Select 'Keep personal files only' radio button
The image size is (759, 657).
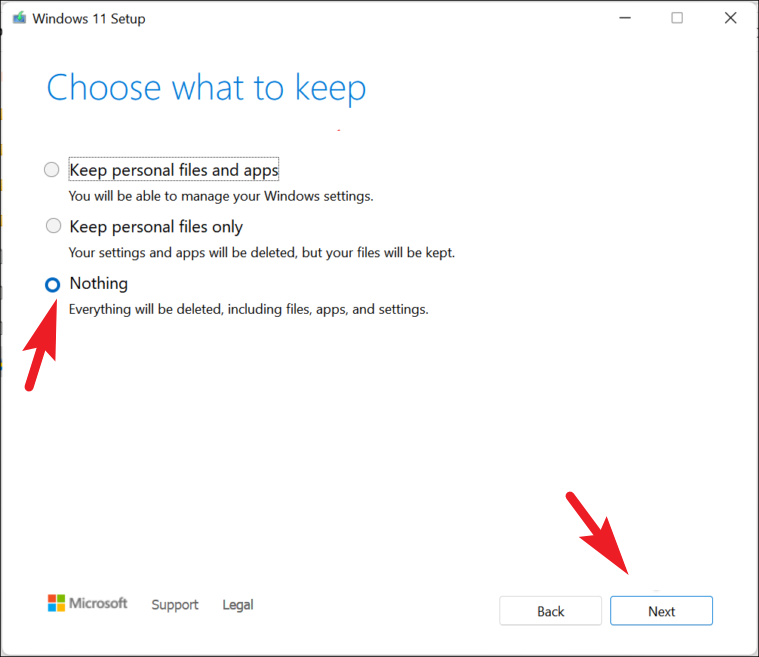click(53, 226)
